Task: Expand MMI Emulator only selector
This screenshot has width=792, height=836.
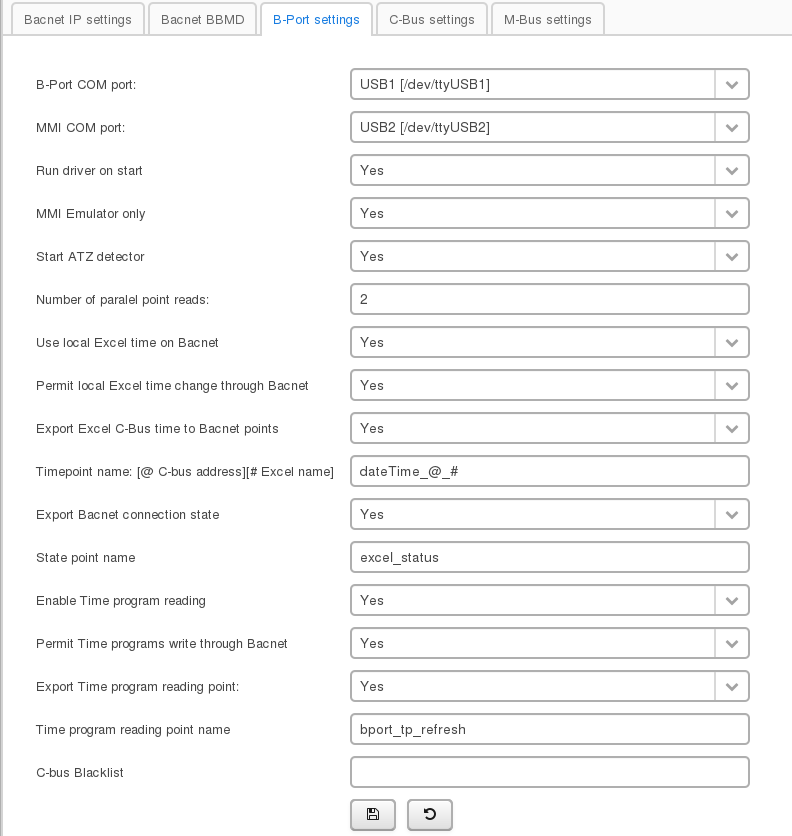Action: [732, 214]
